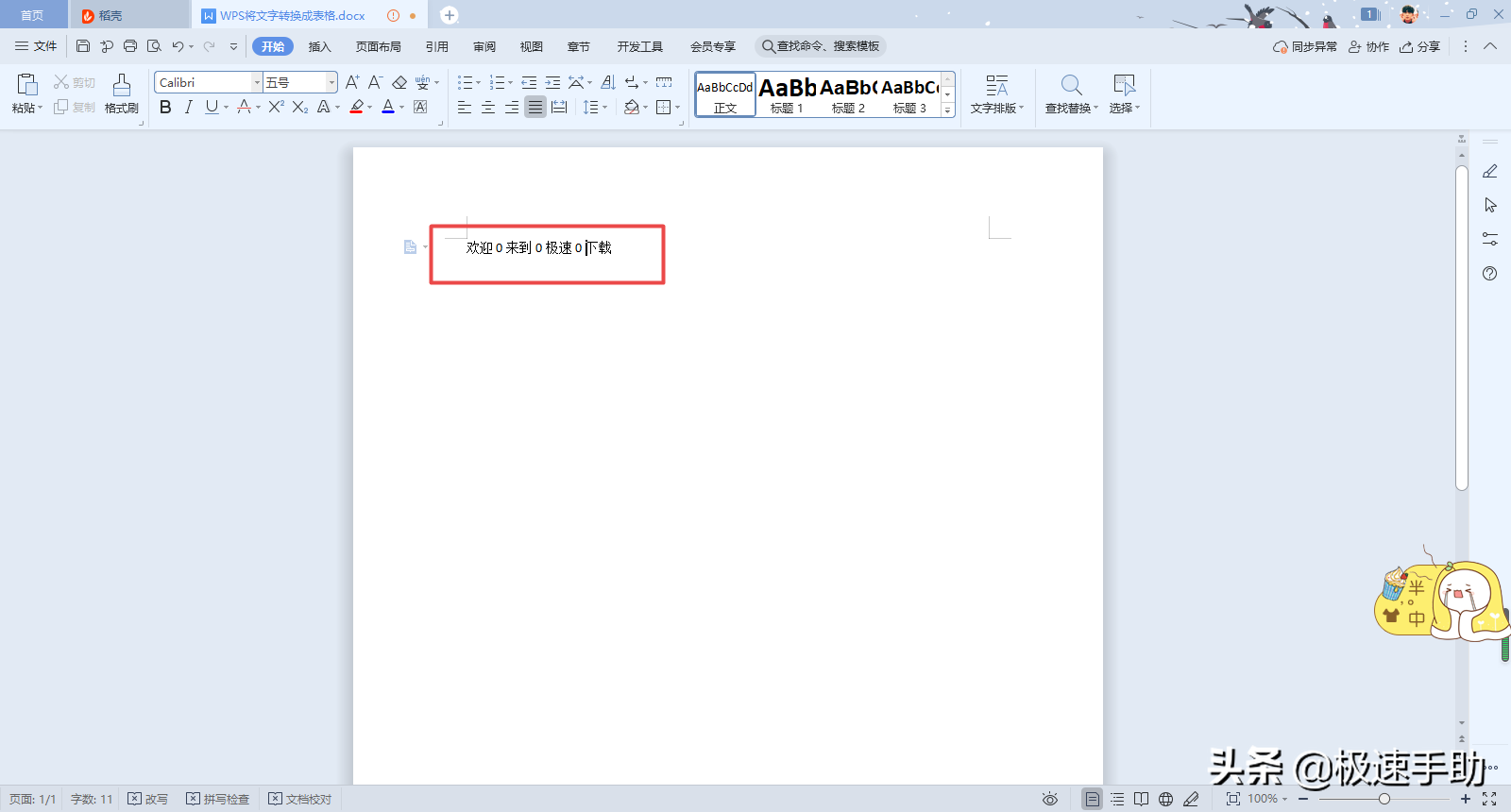The height and width of the screenshot is (812, 1511).
Task: Align text right
Action: click(x=512, y=107)
